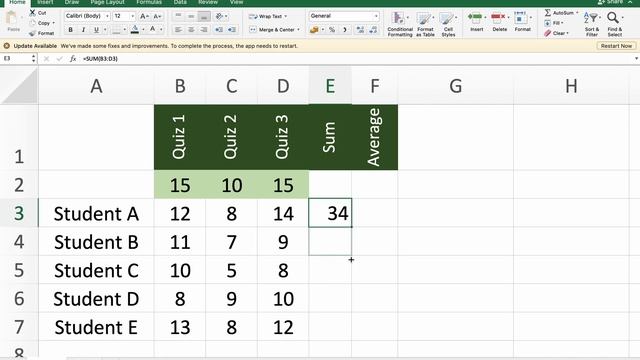Decrease decimal places
Viewport: 640px width, 360px height.
pyautogui.click(x=373, y=30)
